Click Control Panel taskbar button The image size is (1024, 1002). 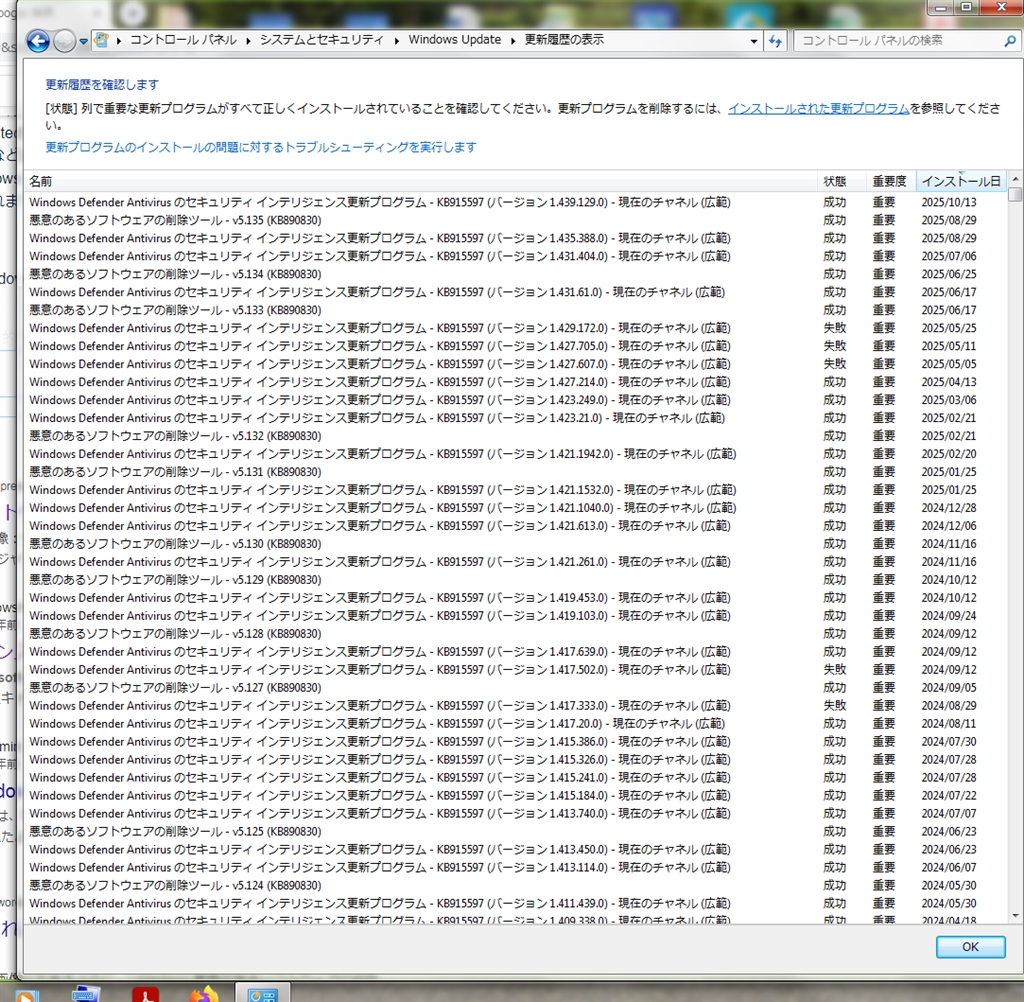(x=263, y=993)
